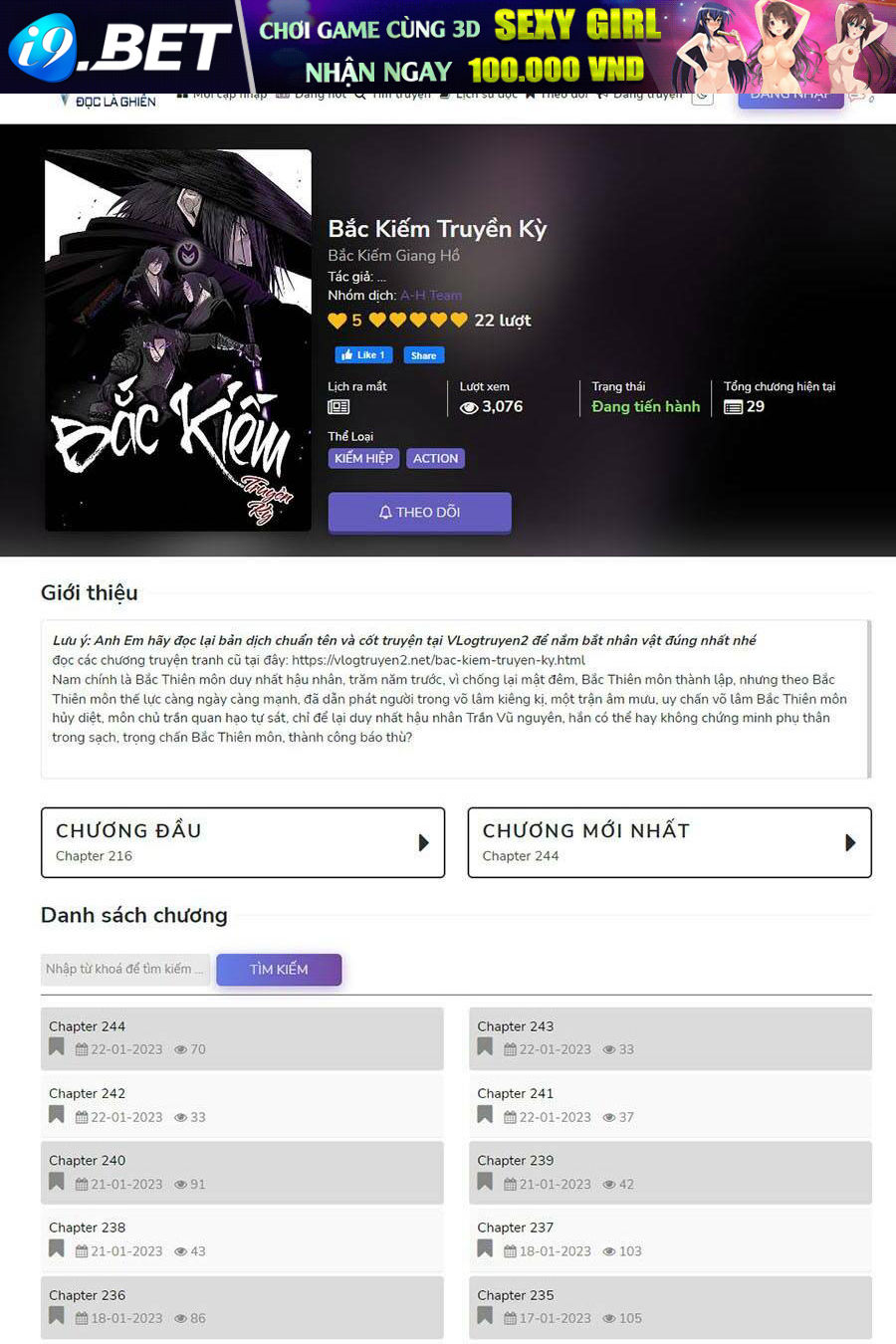Toggle bookmark on Chapter 242
The width and height of the screenshot is (896, 1344).
pos(57,1115)
